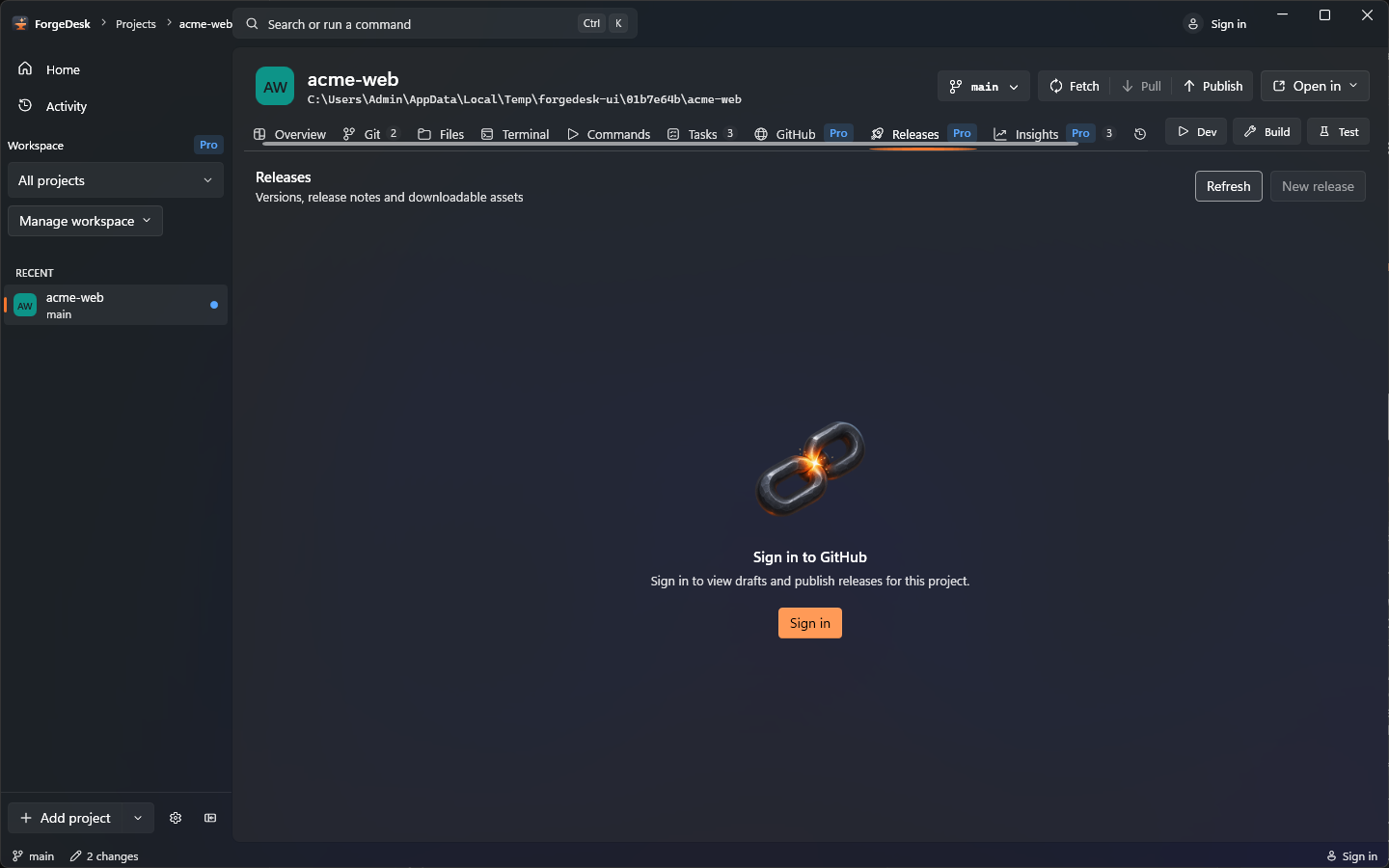Switch to the Overview tab
This screenshot has height=868, width=1389.
coord(289,134)
